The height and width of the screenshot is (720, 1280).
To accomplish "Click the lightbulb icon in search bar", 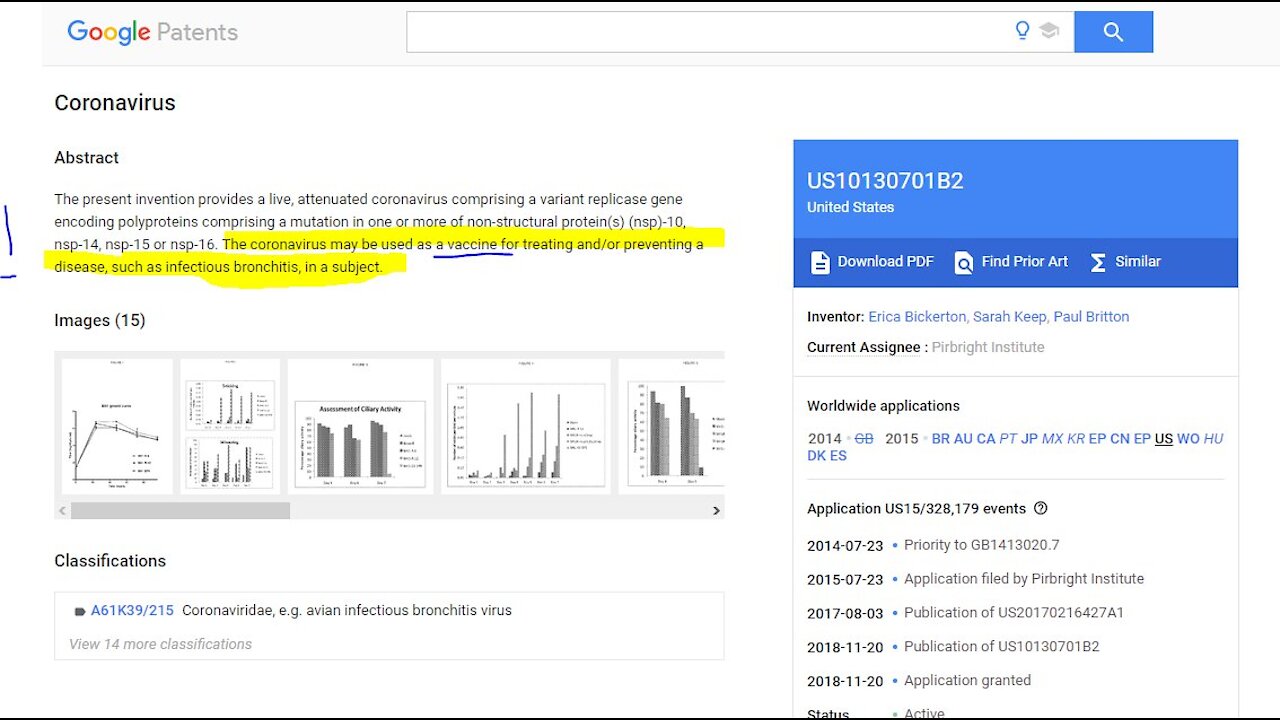I will (1022, 31).
